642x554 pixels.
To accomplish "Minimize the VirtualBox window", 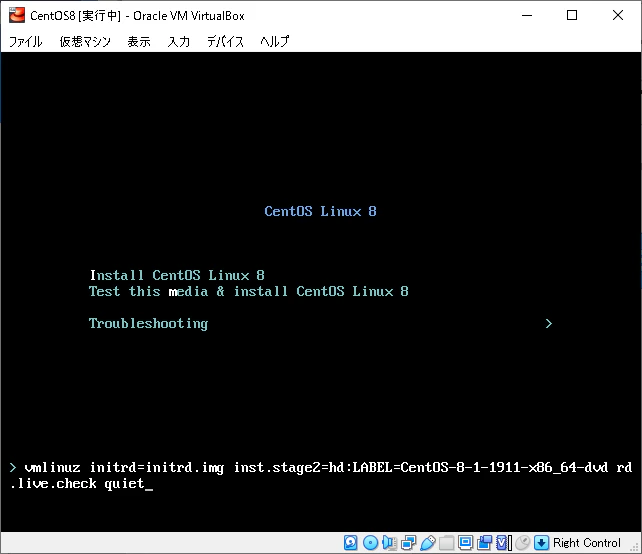I will click(x=527, y=16).
